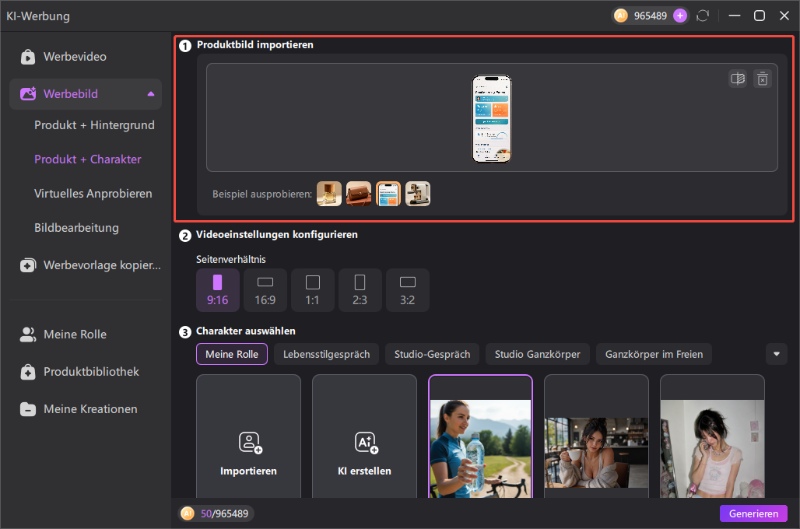Click the AI credits coin icon in the title bar
800x529 pixels.
click(620, 16)
